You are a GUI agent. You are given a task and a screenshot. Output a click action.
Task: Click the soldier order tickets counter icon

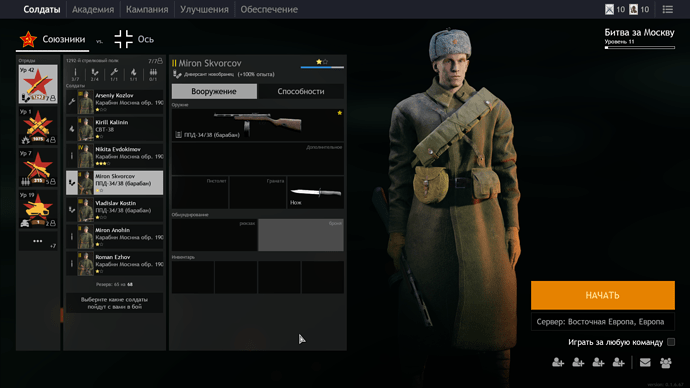[633, 9]
